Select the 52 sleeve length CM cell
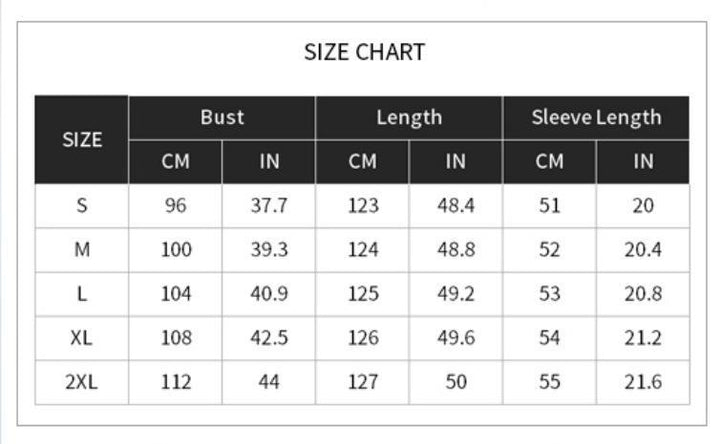This screenshot has height=444, width=720. point(549,250)
